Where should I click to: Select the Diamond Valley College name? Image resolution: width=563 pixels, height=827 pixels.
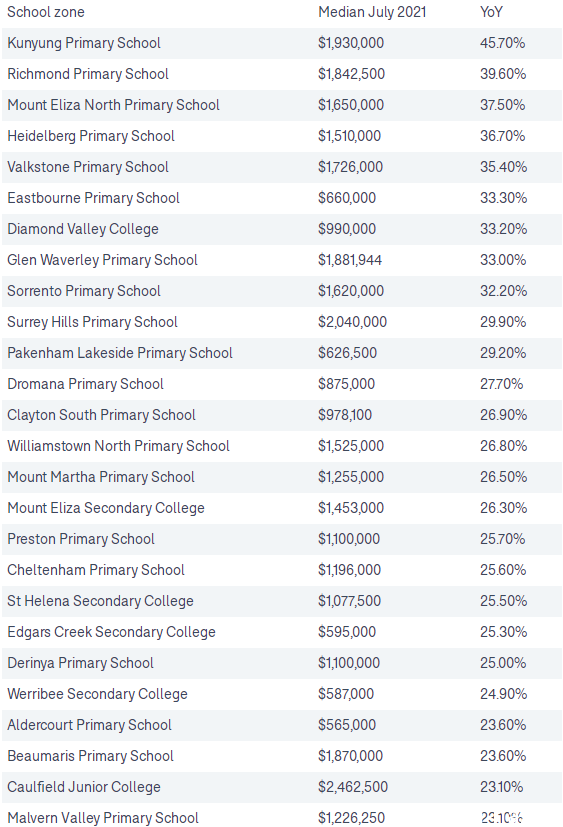pyautogui.click(x=83, y=229)
